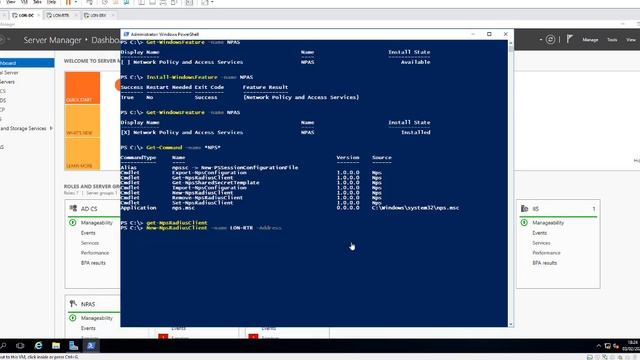Click Performance under IIS tile

546,253
